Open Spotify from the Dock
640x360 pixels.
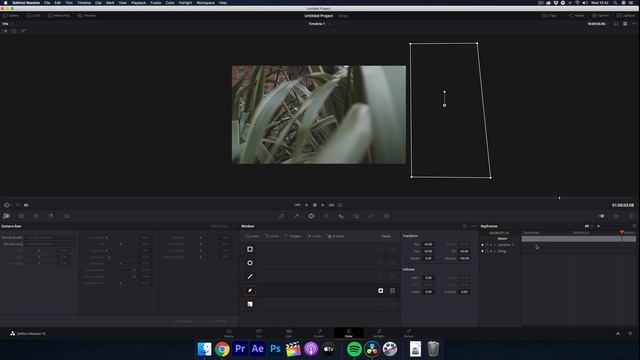coord(354,349)
